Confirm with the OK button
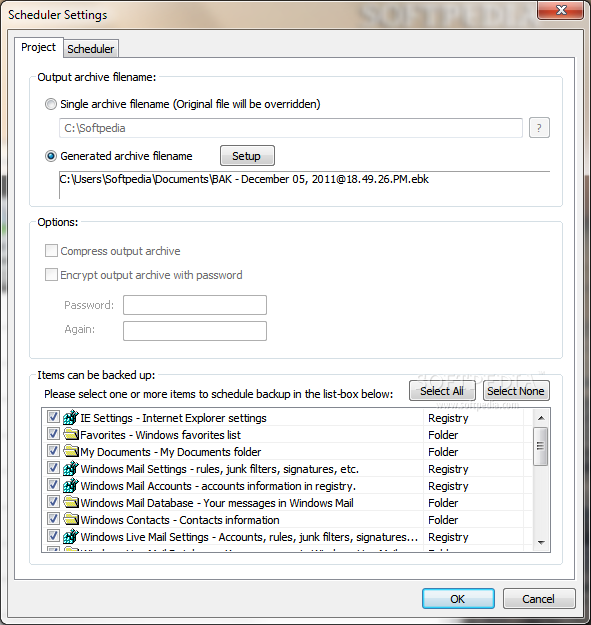Viewport: 591px width, 625px height. click(x=458, y=599)
